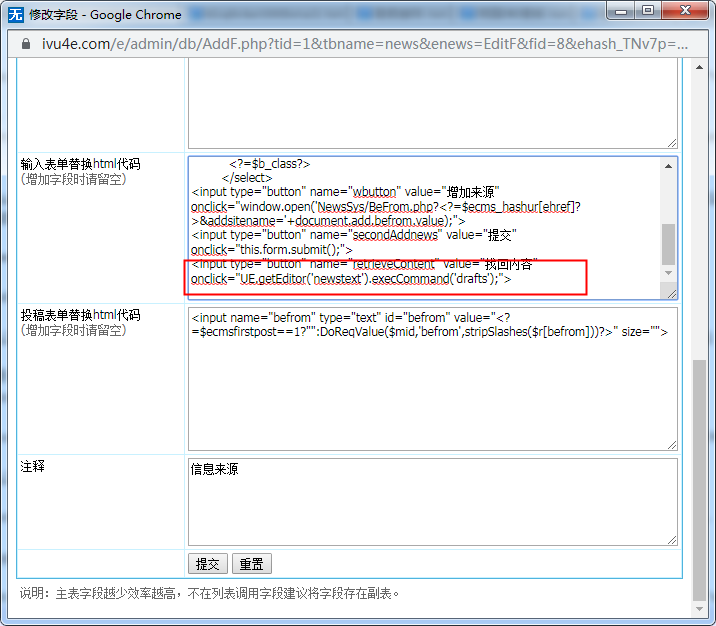Click the 输入表单 textarea scrollbar thumb
Viewport: 716px width, 626px height.
pos(669,244)
